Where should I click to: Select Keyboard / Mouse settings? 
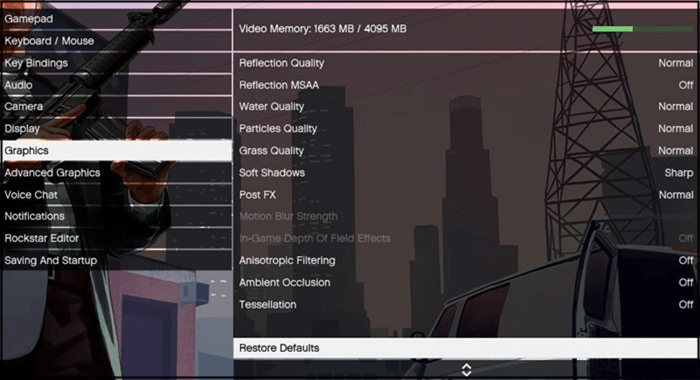(117, 41)
